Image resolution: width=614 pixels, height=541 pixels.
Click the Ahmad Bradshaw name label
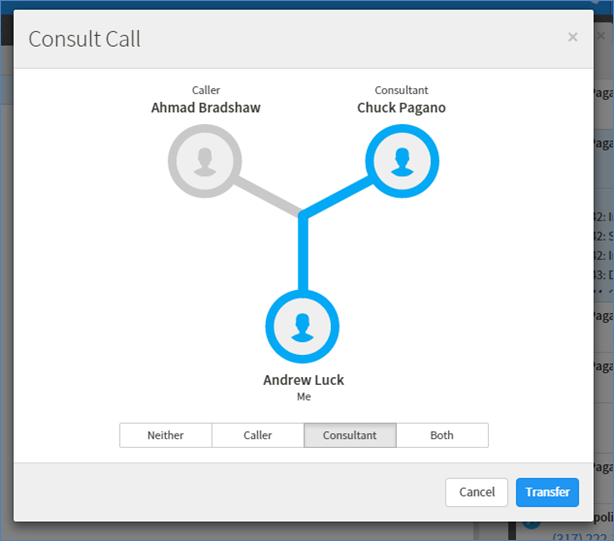(x=205, y=108)
